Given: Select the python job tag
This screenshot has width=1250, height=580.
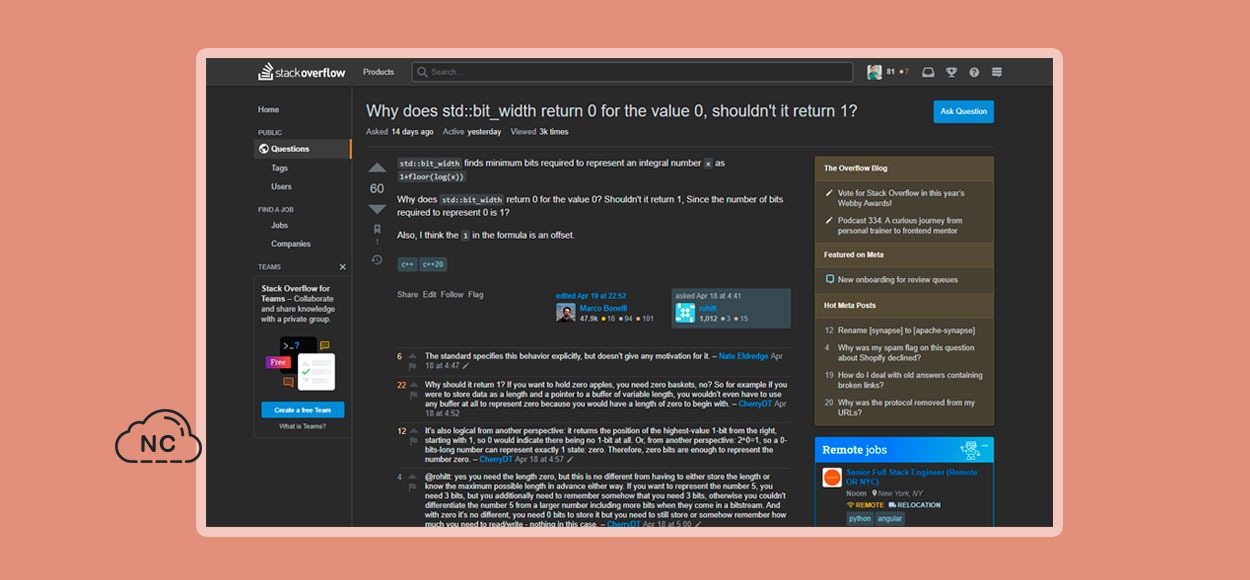Looking at the screenshot, I should pyautogui.click(x=860, y=519).
